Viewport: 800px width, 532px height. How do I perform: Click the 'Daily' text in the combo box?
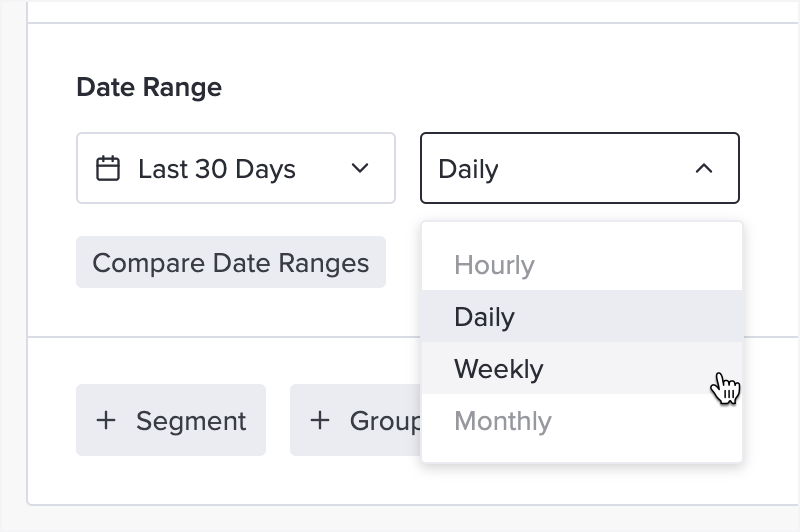(468, 169)
